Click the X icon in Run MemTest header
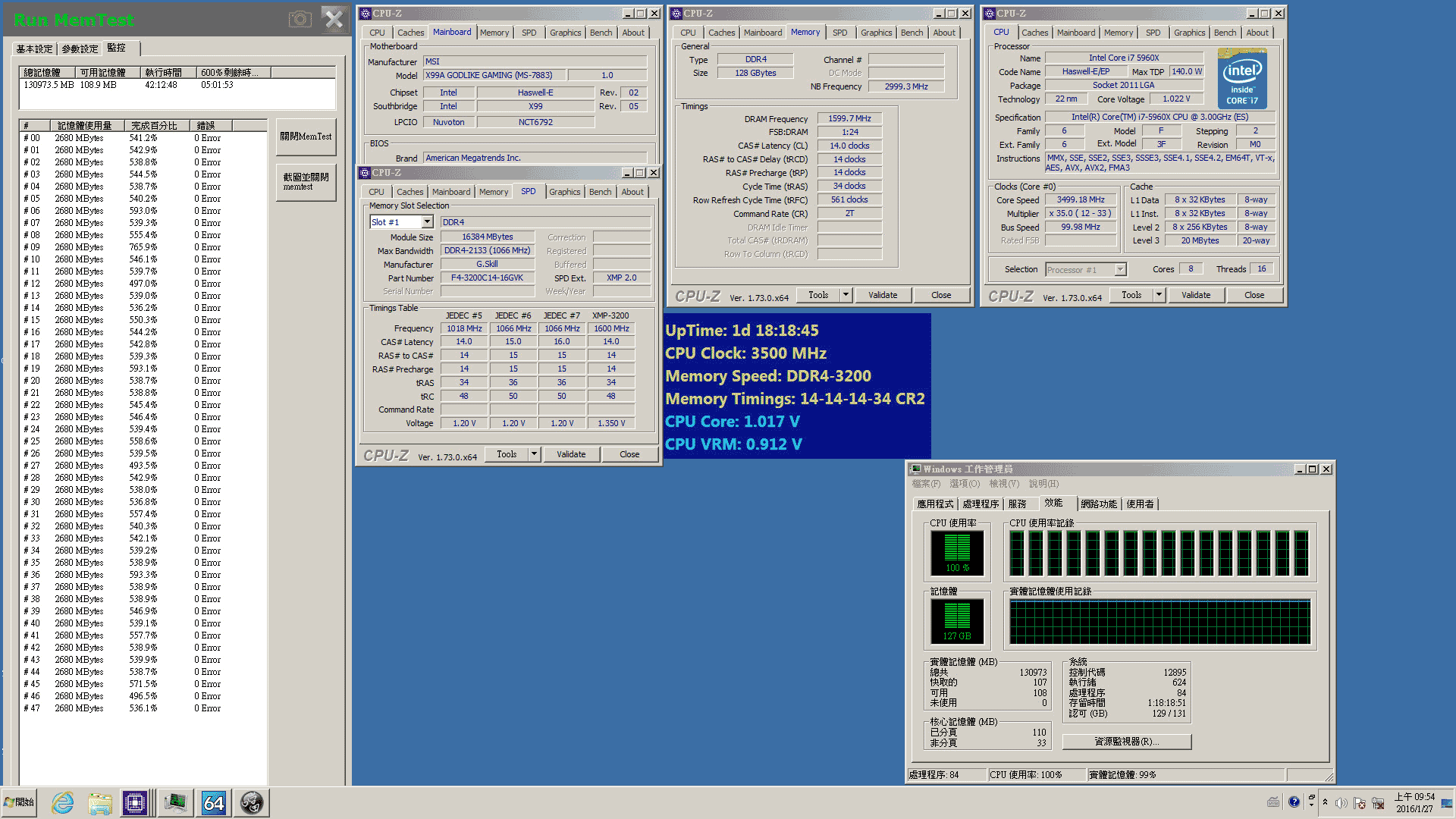The image size is (1456, 819). pyautogui.click(x=334, y=19)
